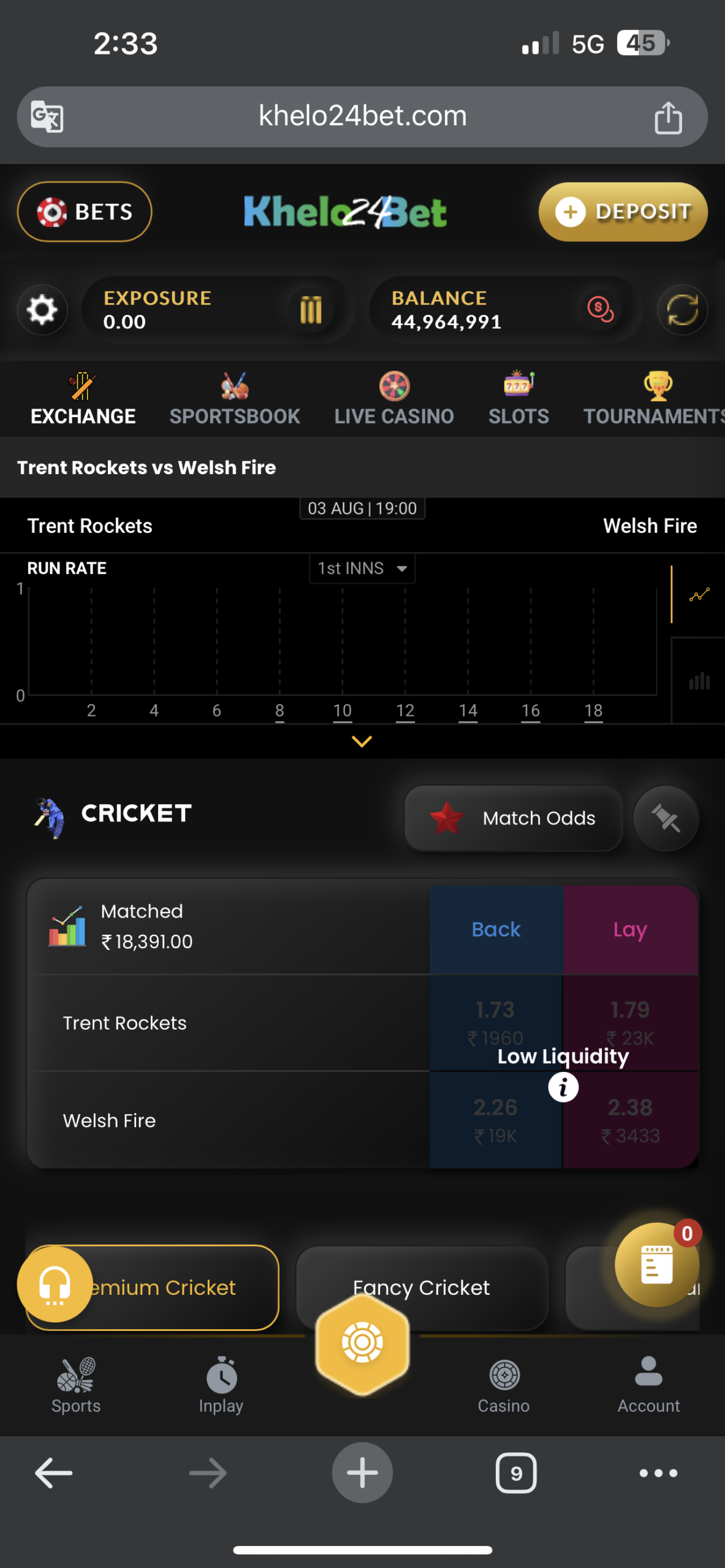Expand scorecard with the yellow chevron
The width and height of the screenshot is (725, 1568).
click(362, 742)
